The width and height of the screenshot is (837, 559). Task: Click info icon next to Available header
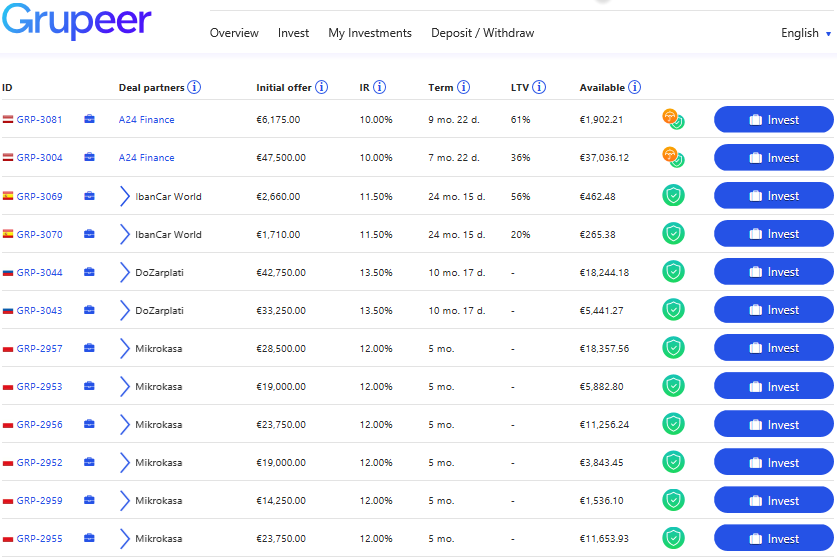635,87
